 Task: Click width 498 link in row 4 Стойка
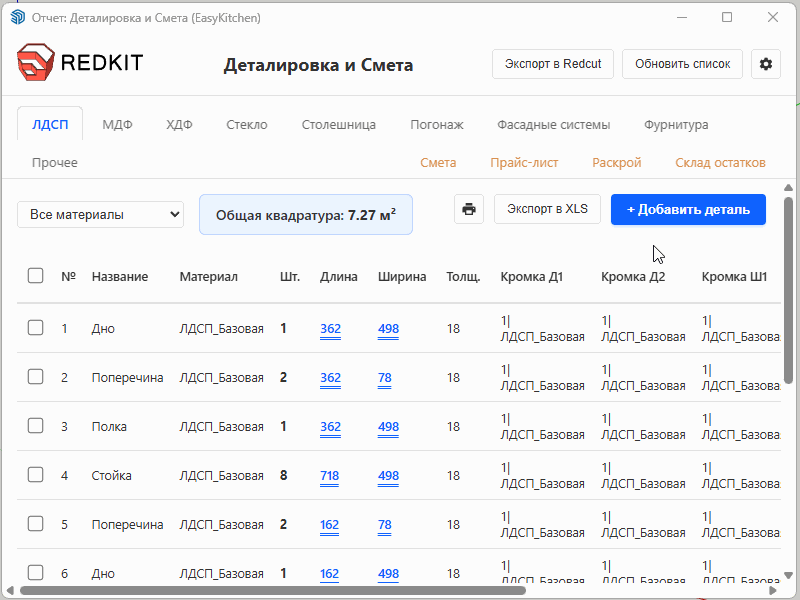pos(388,476)
